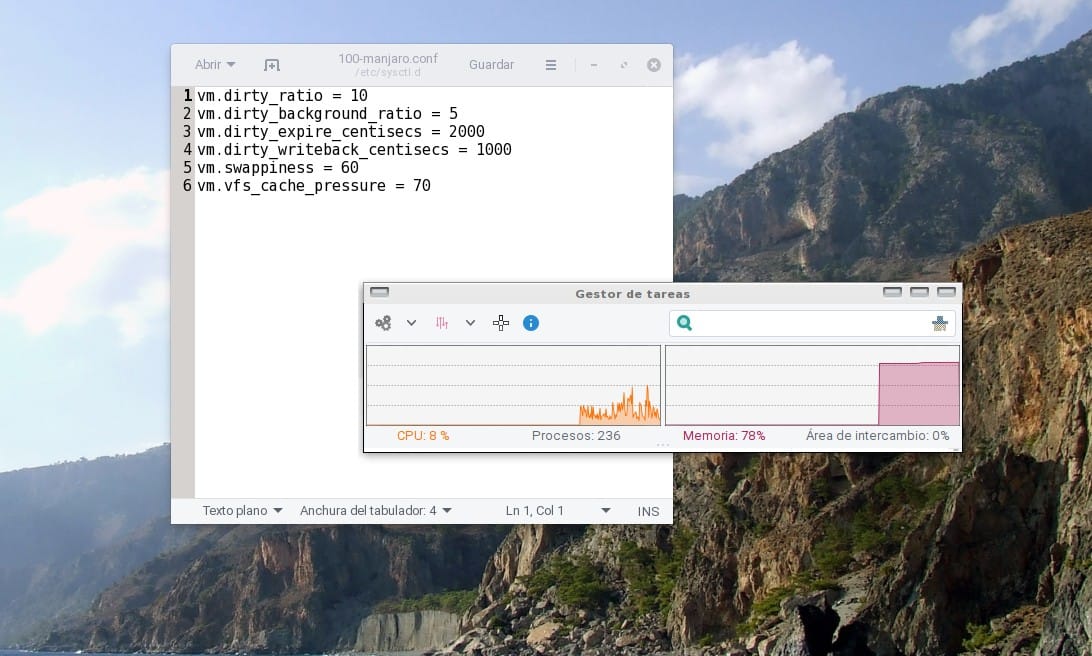Select the process columns icon in the task manager
The height and width of the screenshot is (656, 1092).
[x=442, y=323]
